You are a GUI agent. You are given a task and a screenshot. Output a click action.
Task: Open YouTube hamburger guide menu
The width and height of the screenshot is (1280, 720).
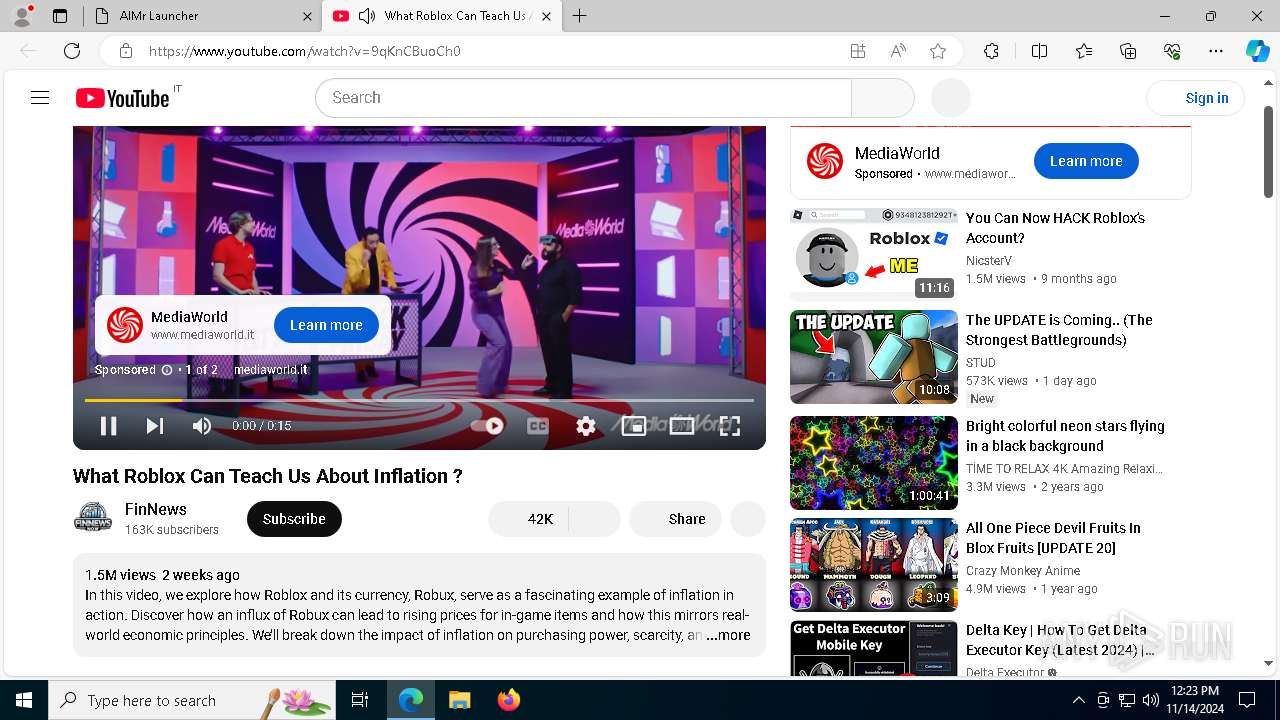(40, 97)
